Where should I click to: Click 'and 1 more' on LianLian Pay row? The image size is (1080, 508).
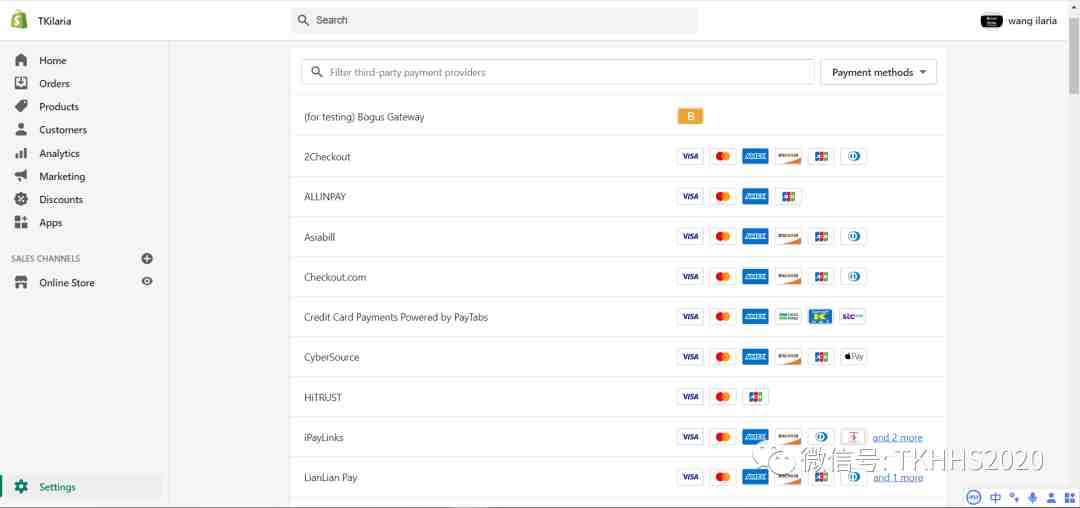pos(897,478)
